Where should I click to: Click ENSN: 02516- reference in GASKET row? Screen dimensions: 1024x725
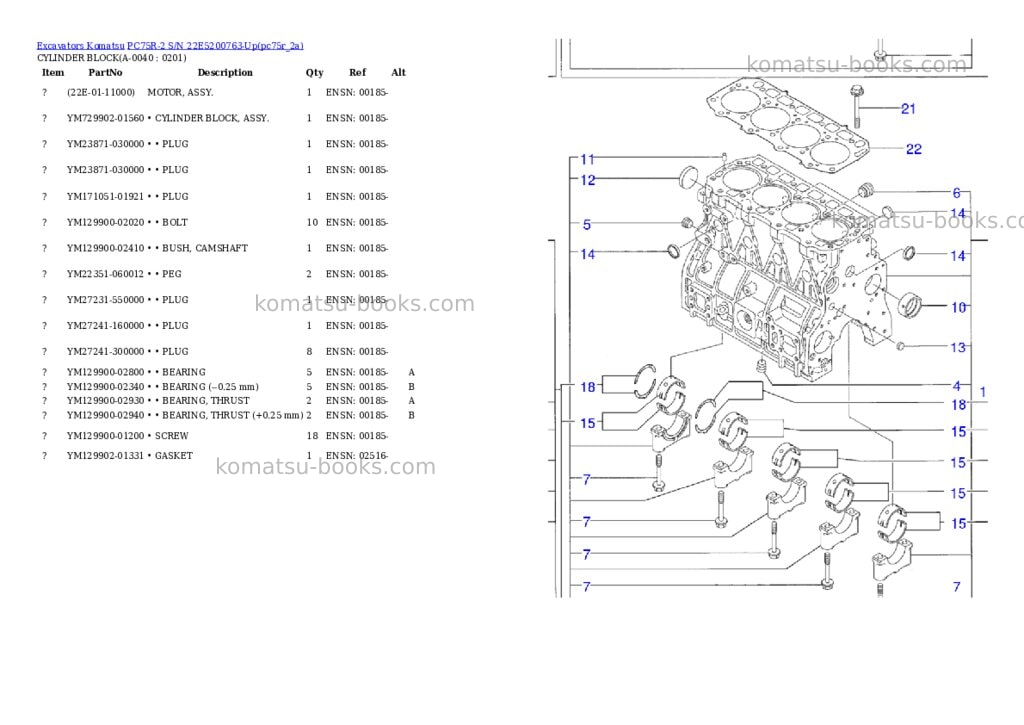pos(357,456)
